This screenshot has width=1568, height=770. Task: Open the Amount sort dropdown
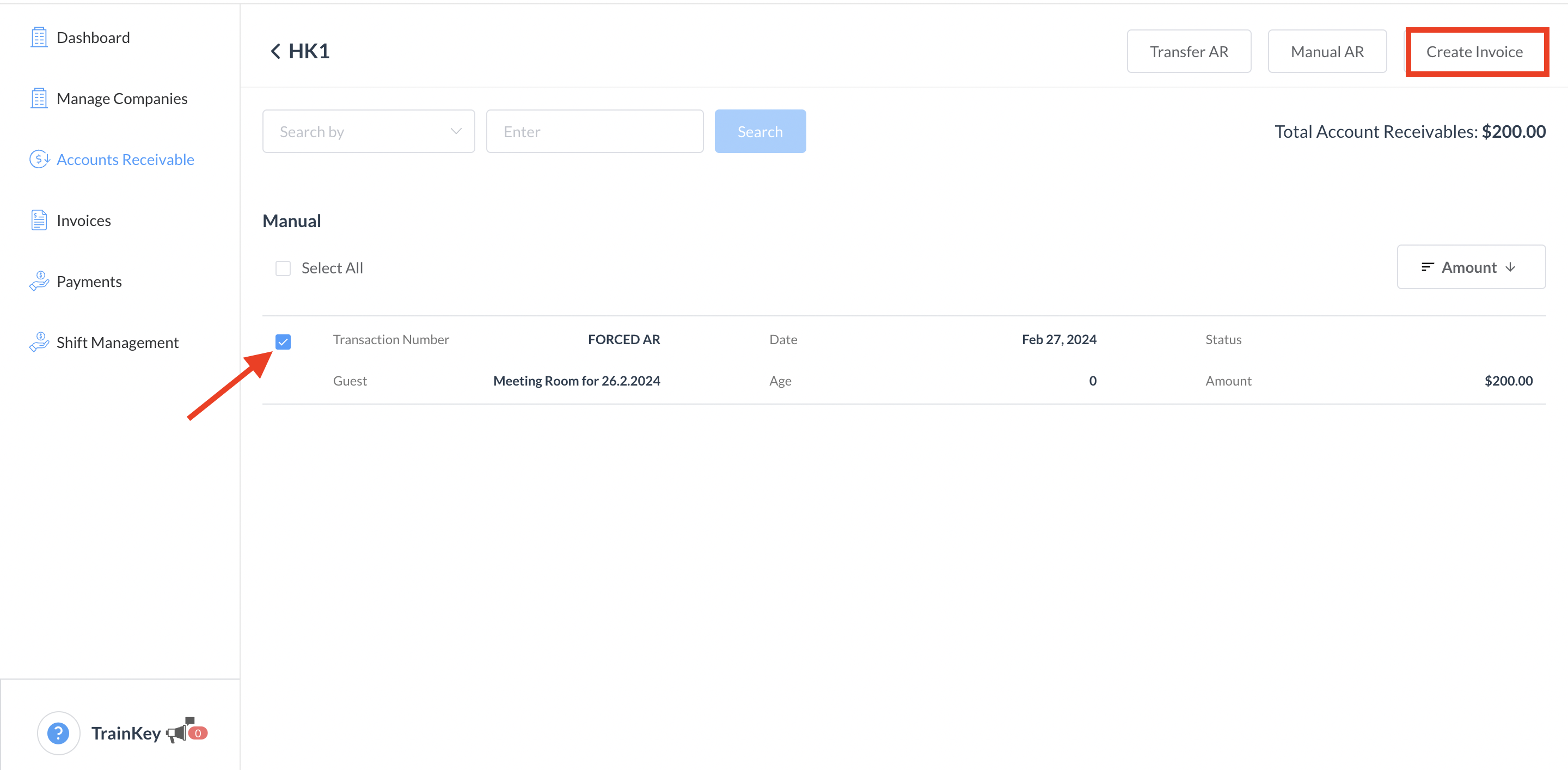pos(1471,267)
